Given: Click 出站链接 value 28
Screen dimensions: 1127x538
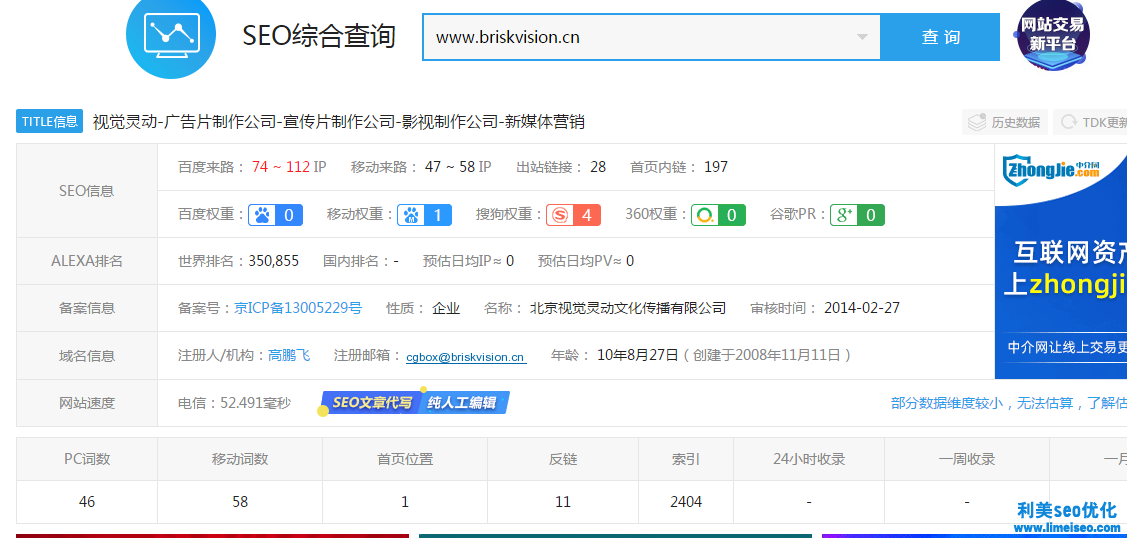Looking at the screenshot, I should pyautogui.click(x=598, y=167).
